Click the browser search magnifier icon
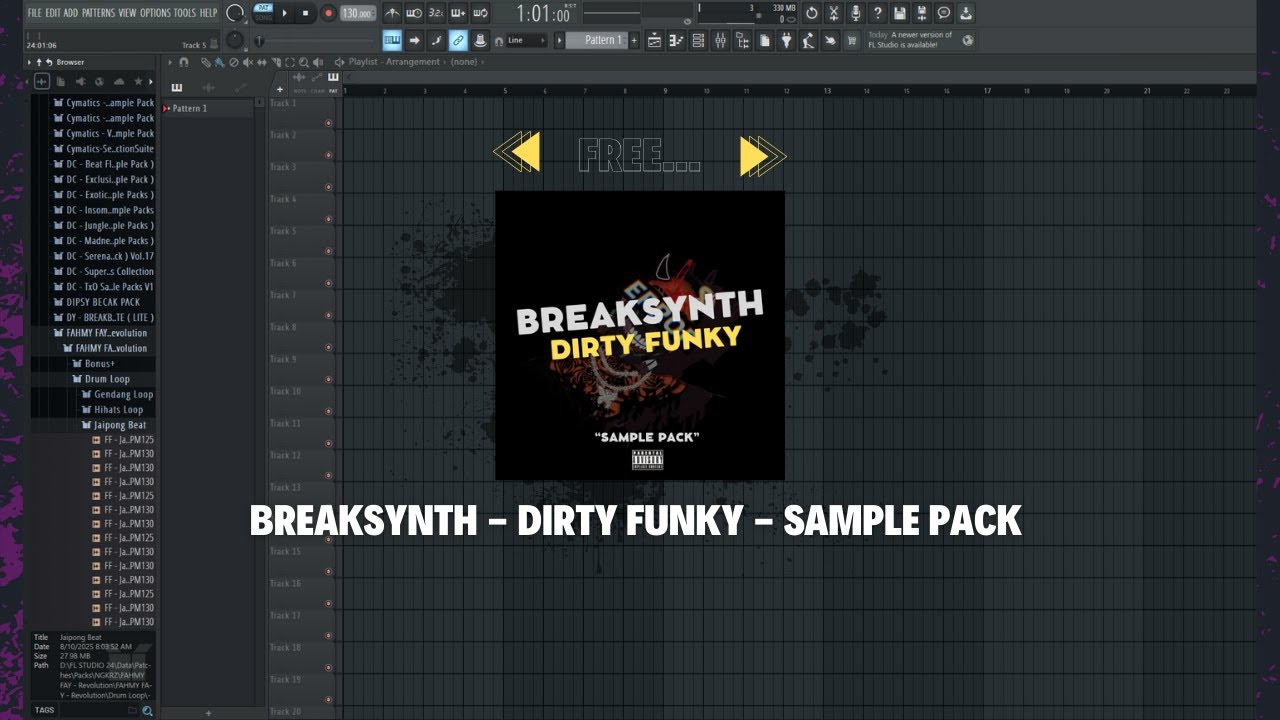 coord(147,711)
